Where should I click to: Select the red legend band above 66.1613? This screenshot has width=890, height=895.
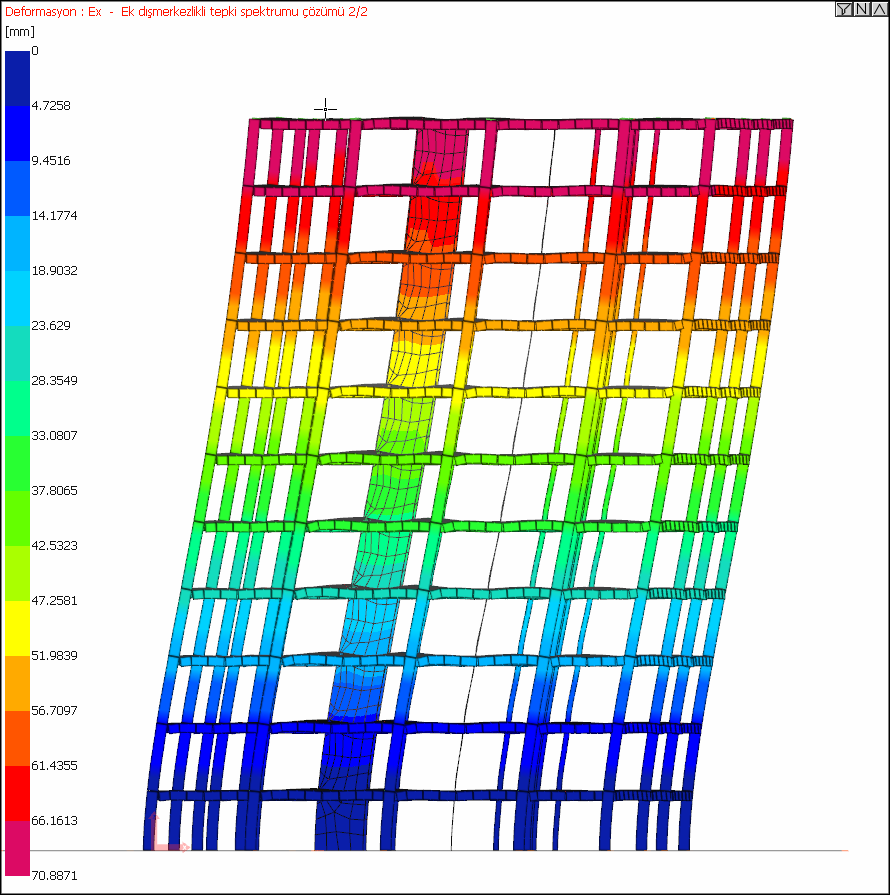point(17,793)
